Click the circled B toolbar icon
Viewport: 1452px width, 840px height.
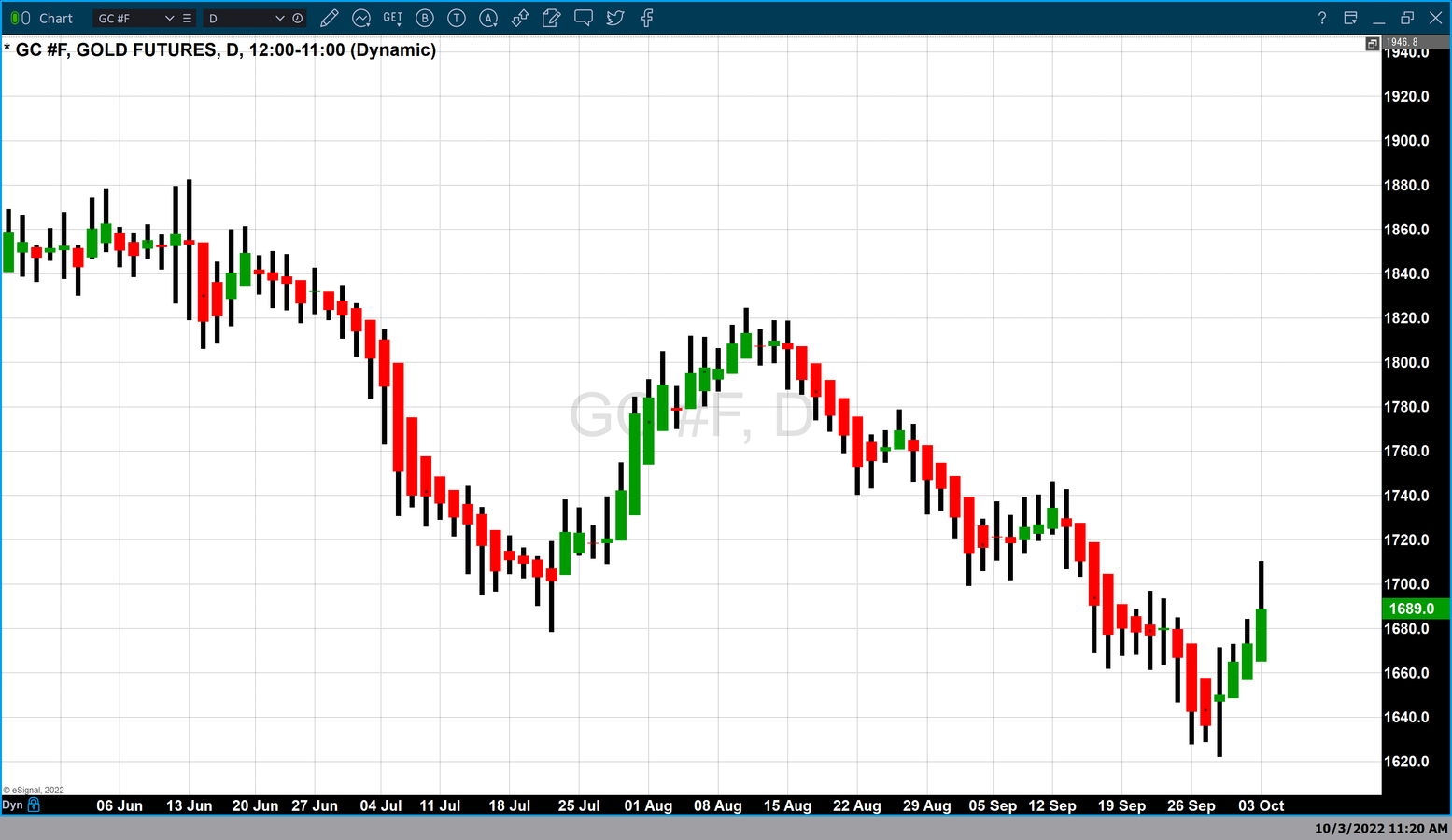pos(425,18)
